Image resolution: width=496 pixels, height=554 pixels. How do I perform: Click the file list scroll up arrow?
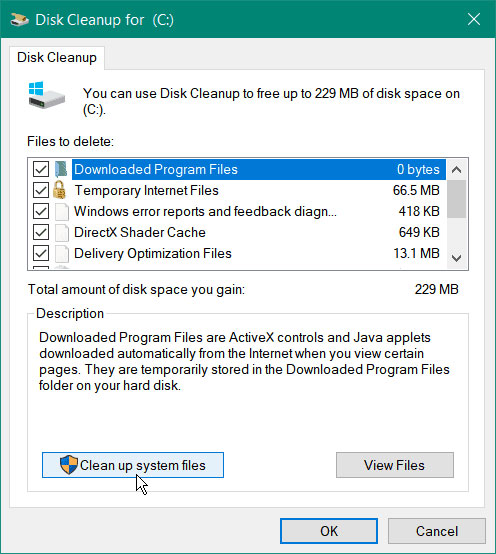point(456,170)
